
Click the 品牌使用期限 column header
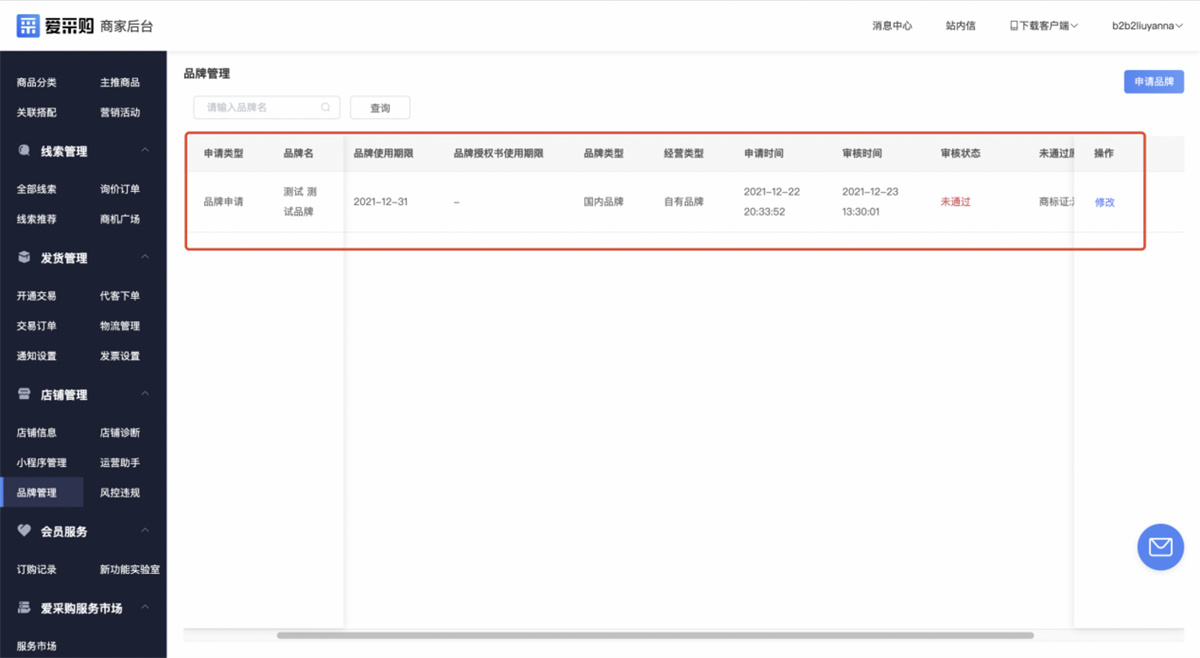[x=384, y=154]
